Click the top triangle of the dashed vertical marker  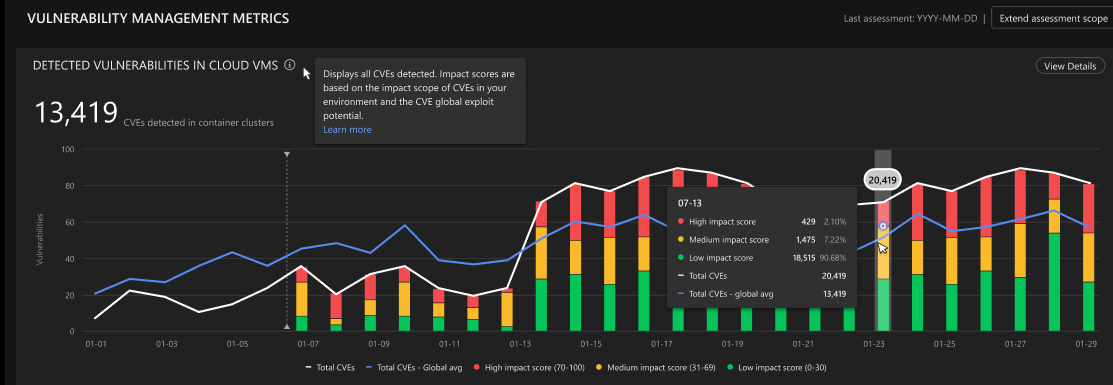[x=287, y=153]
